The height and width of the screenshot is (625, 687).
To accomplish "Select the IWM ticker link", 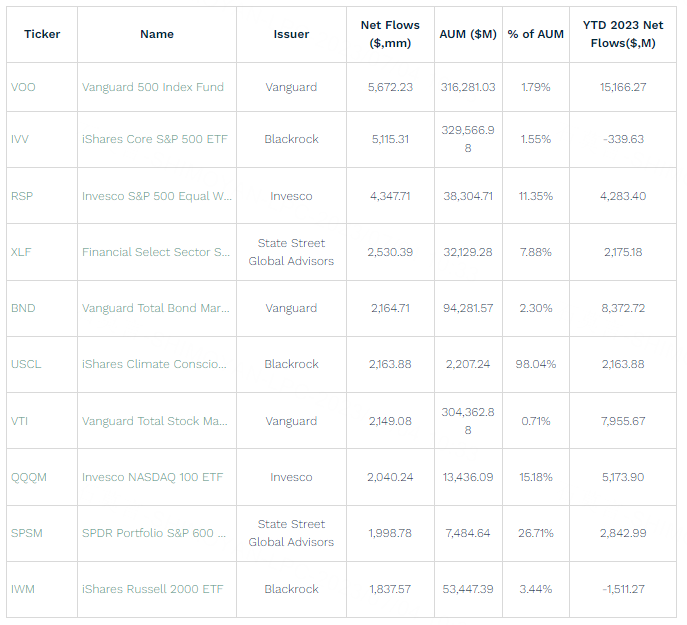I will [22, 589].
